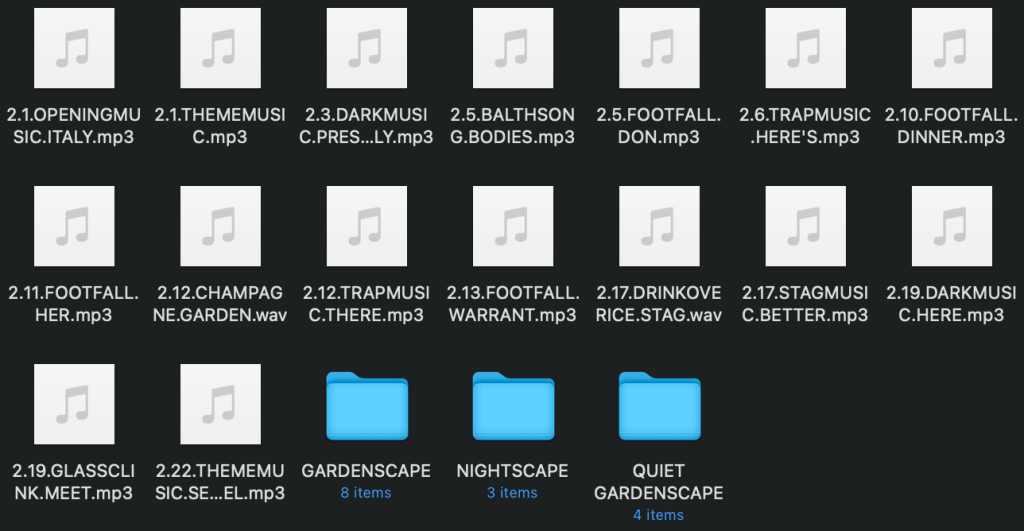Click the QUIET GARDENSCAPE folder name label
Screen dimensions: 1024x531
pyautogui.click(x=658, y=481)
